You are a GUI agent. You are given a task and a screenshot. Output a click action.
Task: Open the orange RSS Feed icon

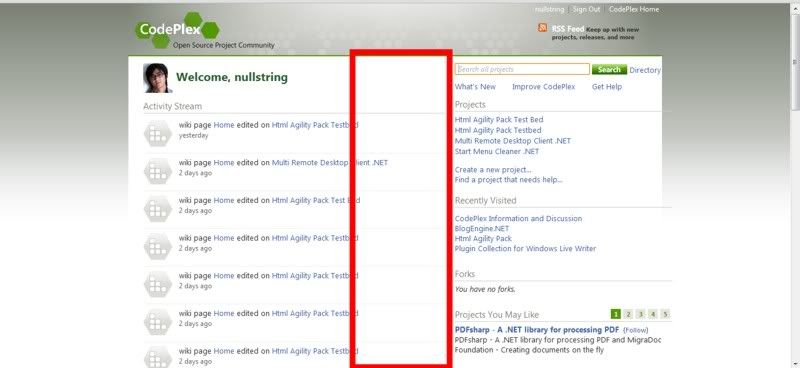543,28
